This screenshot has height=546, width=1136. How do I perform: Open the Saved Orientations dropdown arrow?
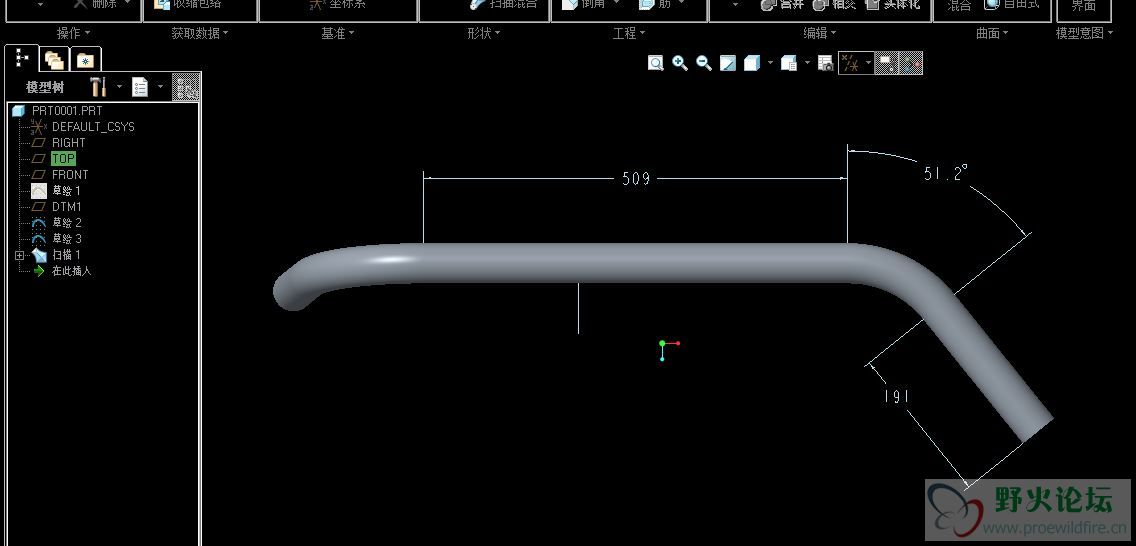coord(806,64)
